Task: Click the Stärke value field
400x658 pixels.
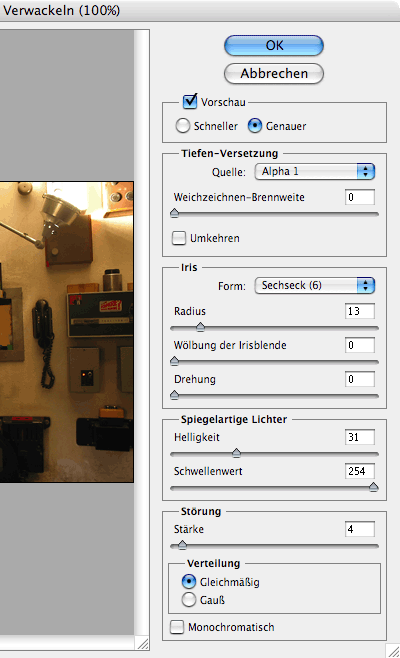Action: pos(360,529)
